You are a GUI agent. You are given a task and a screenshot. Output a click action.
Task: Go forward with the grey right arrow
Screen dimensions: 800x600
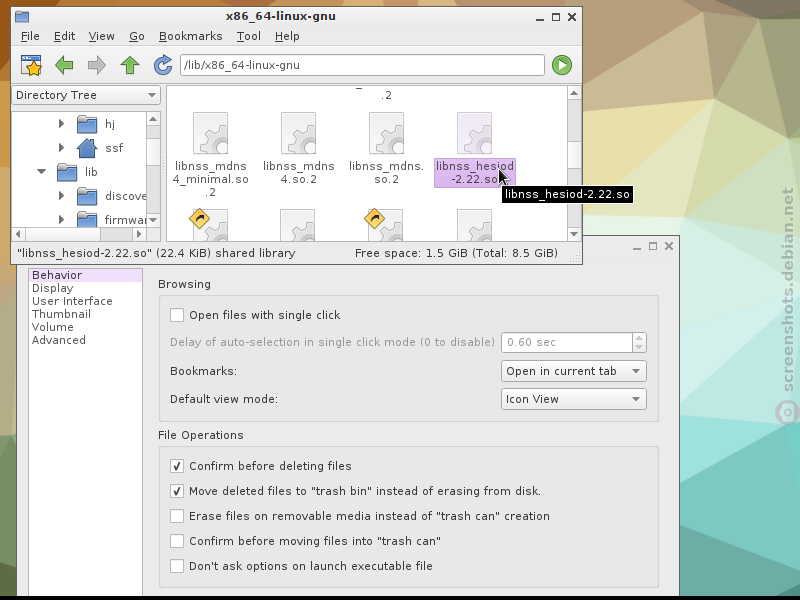click(96, 65)
